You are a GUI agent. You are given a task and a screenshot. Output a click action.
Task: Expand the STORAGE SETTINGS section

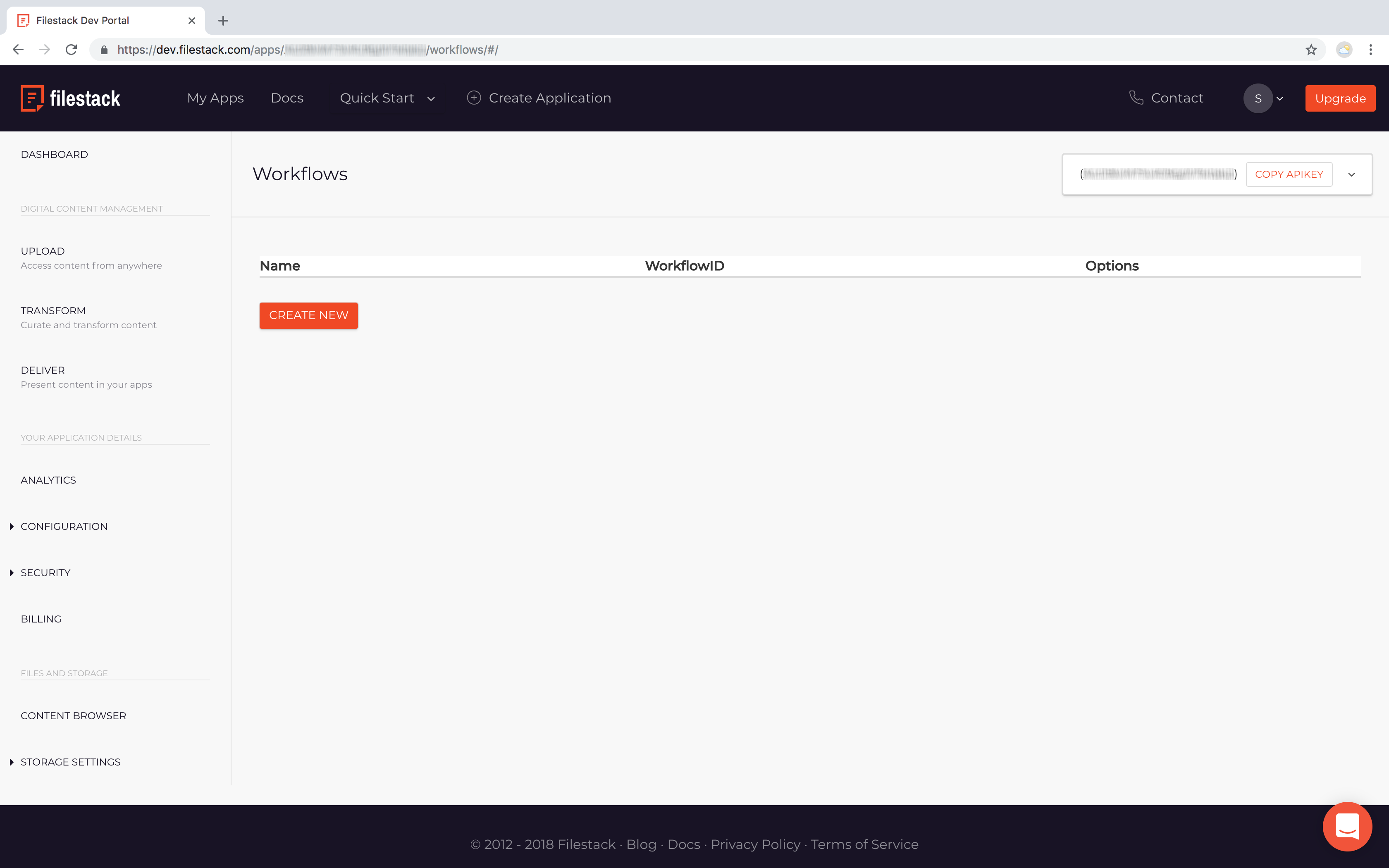[x=12, y=762]
